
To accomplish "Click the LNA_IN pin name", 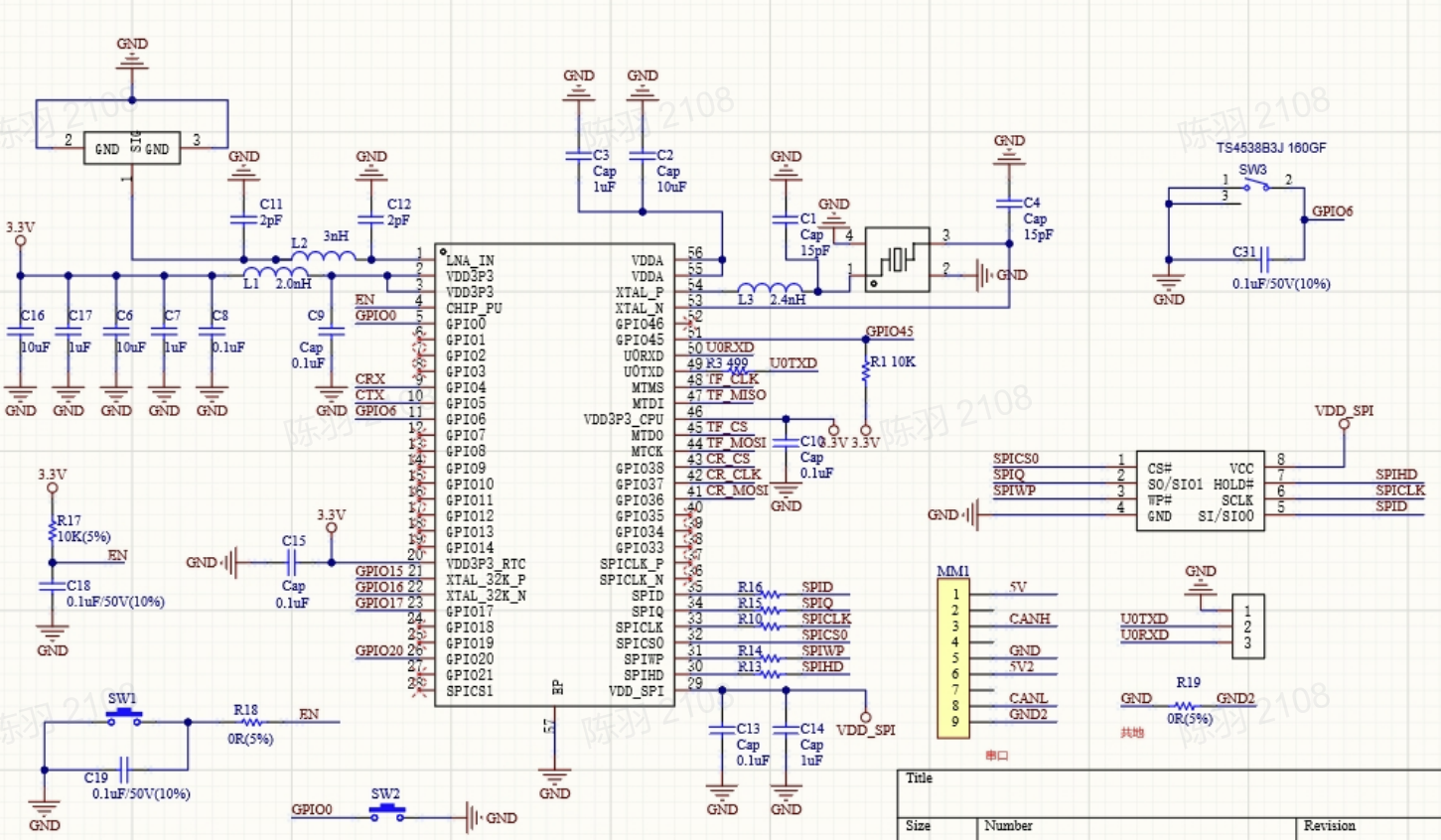I will pyautogui.click(x=470, y=260).
